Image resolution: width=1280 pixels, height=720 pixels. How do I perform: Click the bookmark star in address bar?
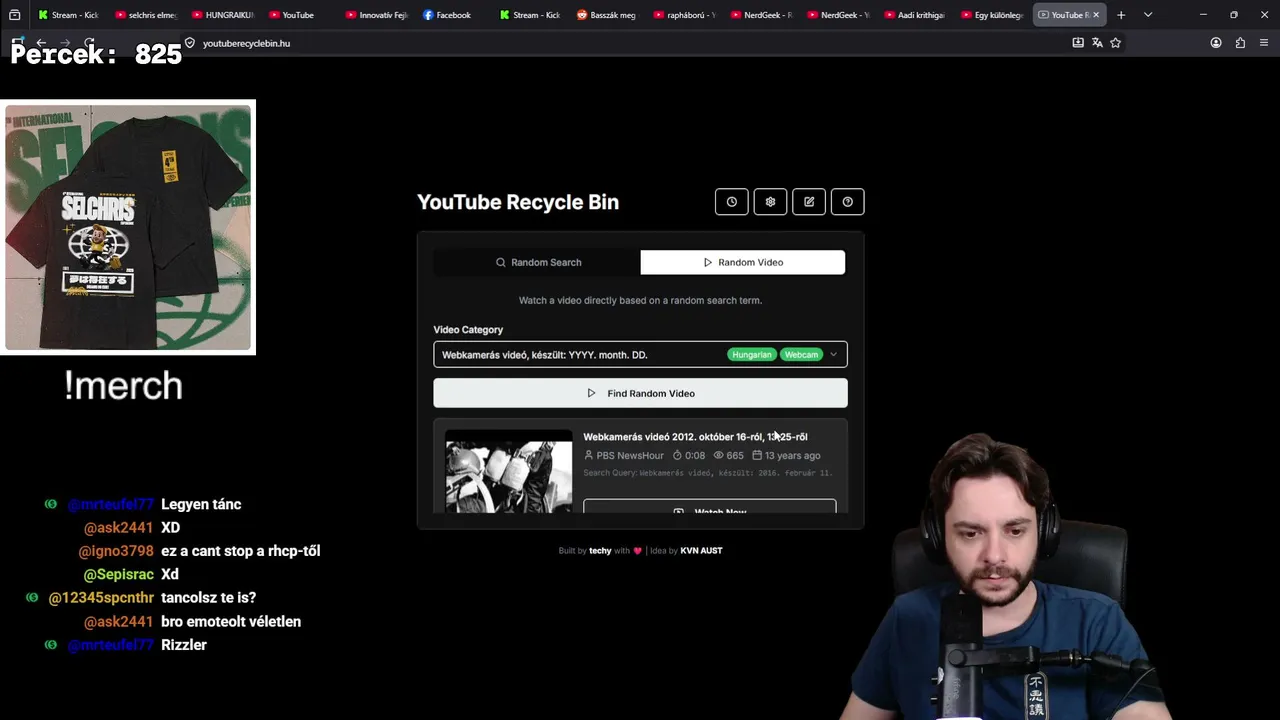[x=1116, y=43]
